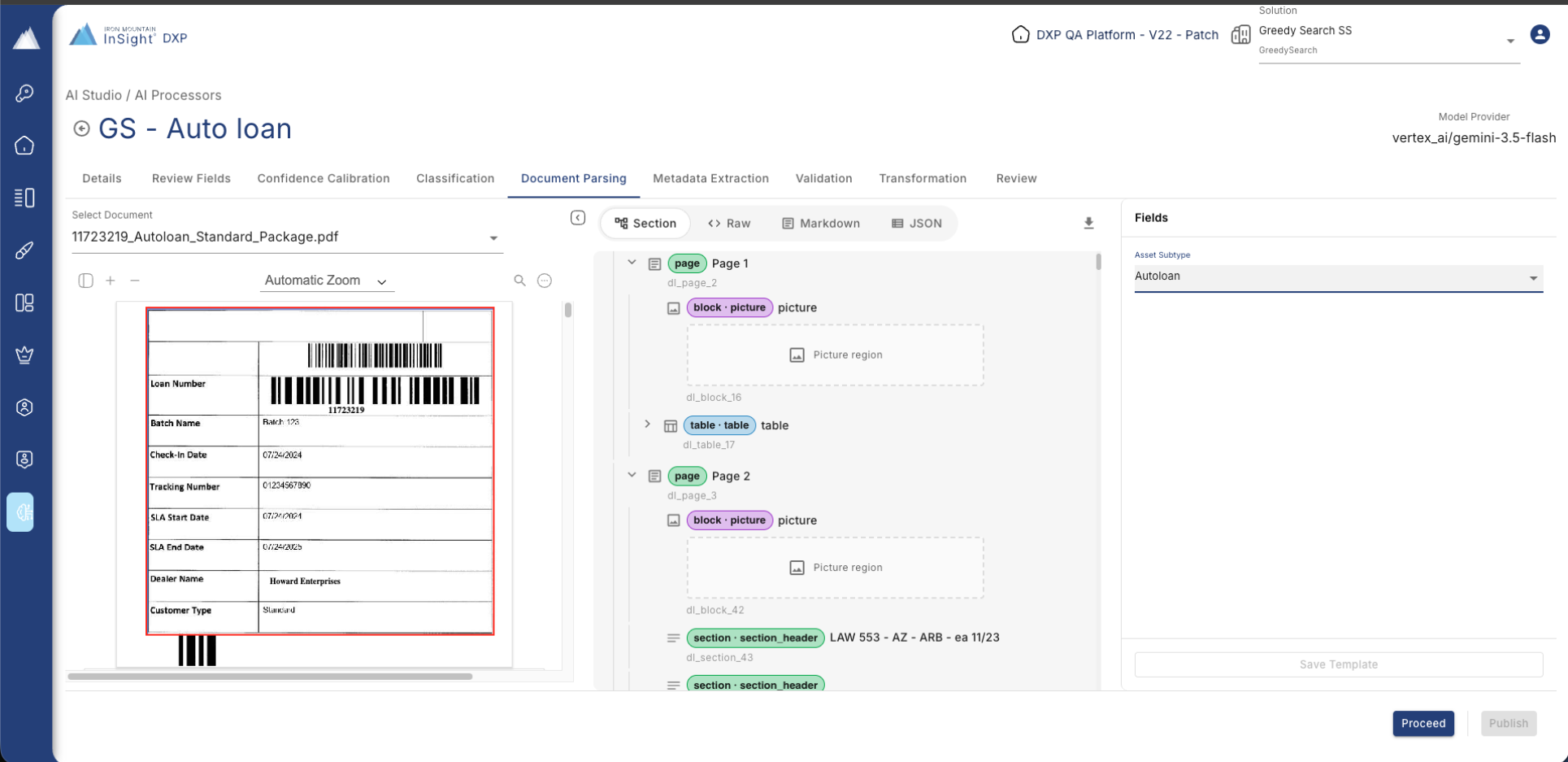This screenshot has width=1568, height=762.
Task: Click the PDF viewer horizontal scrollbar
Action: 270,676
